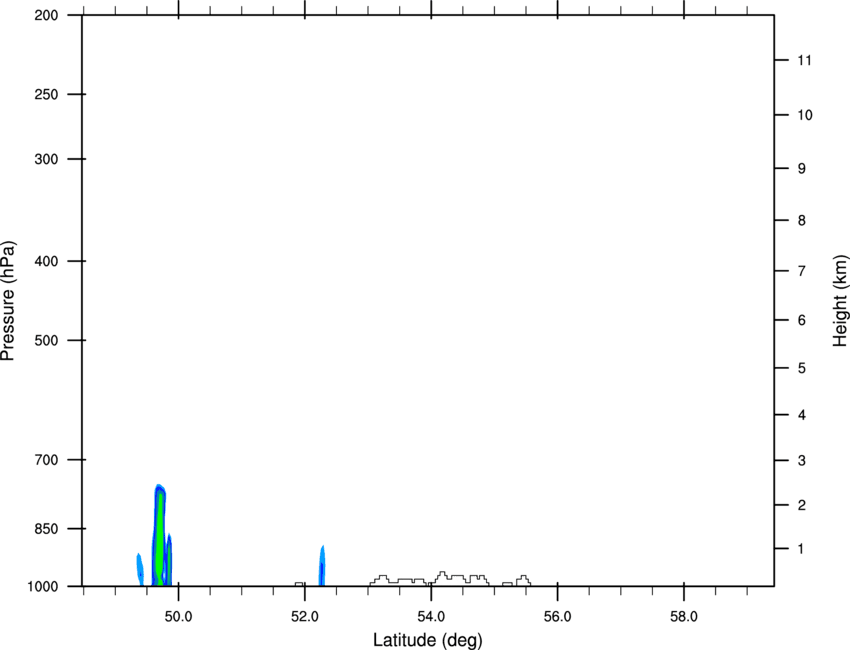
Task: Click pressure tick label 250
Action: point(46,94)
